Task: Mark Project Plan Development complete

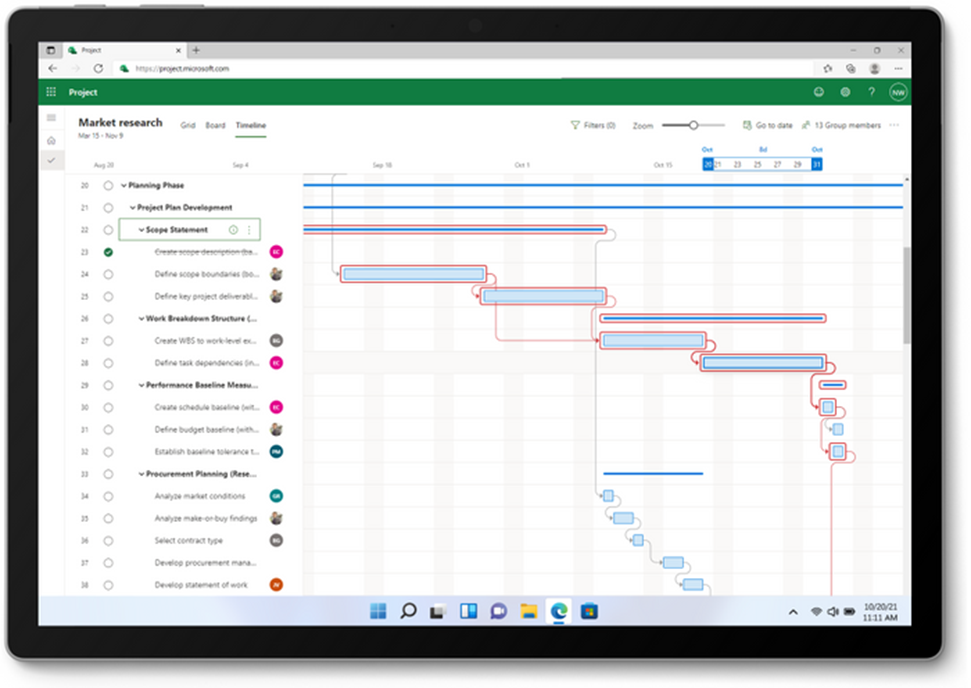Action: (108, 207)
